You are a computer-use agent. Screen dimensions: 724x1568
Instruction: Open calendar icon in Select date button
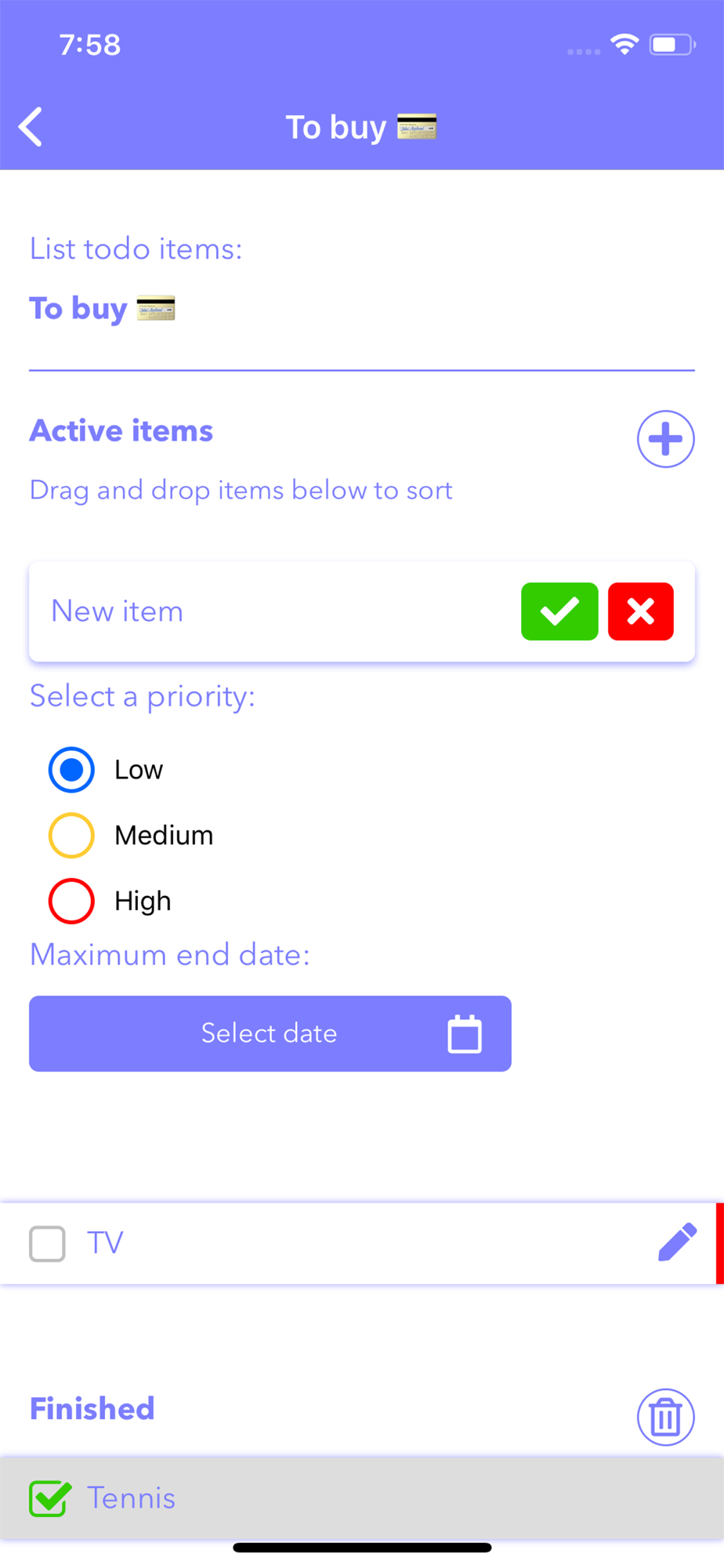tap(465, 1033)
